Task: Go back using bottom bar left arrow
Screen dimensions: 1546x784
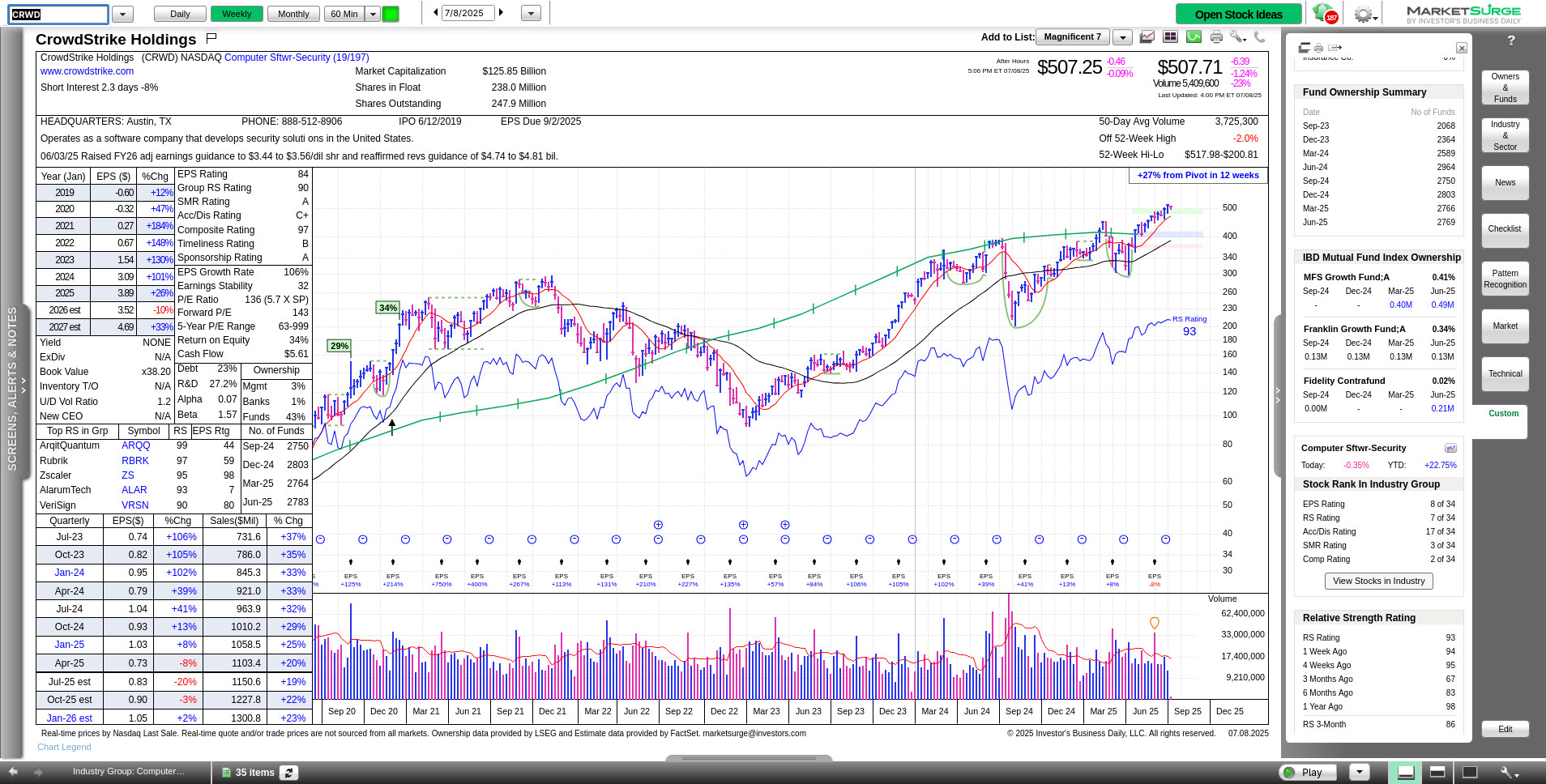Action: pyautogui.click(x=13, y=772)
